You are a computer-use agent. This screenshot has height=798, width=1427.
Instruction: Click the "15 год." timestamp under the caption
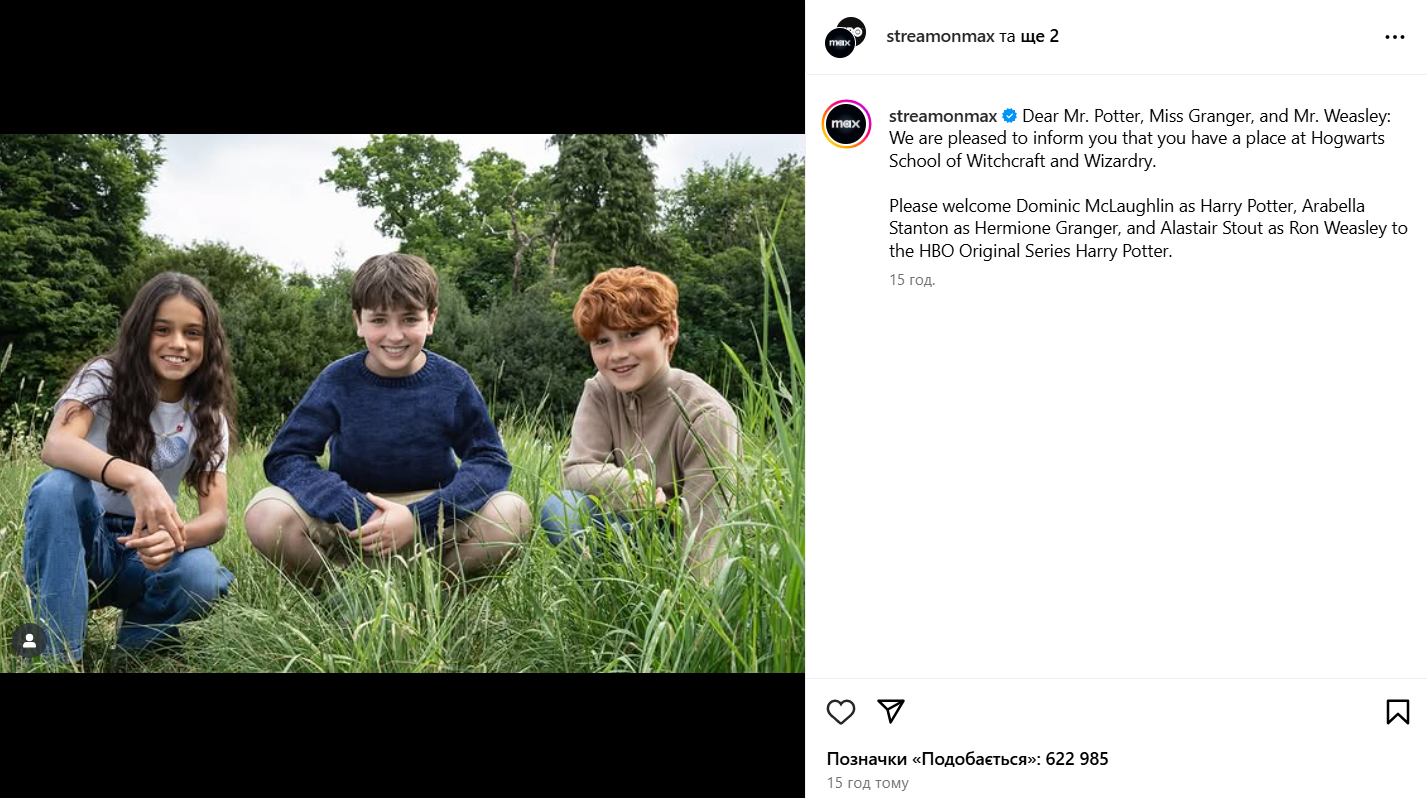[x=912, y=280]
